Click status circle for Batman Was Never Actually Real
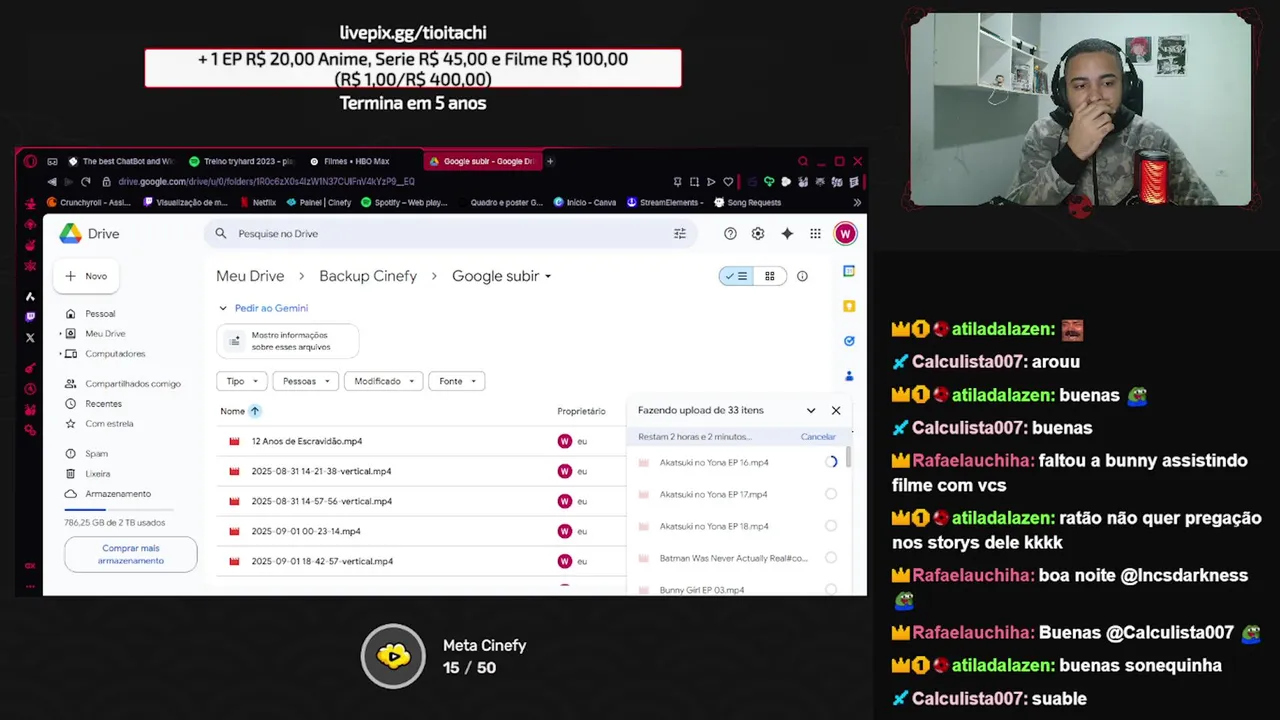Screen dimensions: 1280x720 click(831, 558)
